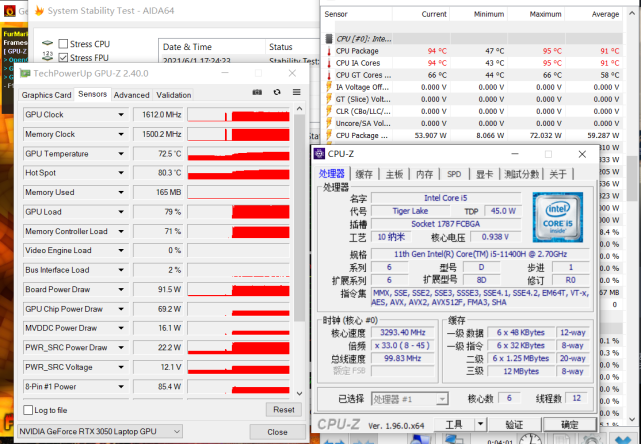Click the AIDA64 flame icon in title bar

(x=39, y=11)
